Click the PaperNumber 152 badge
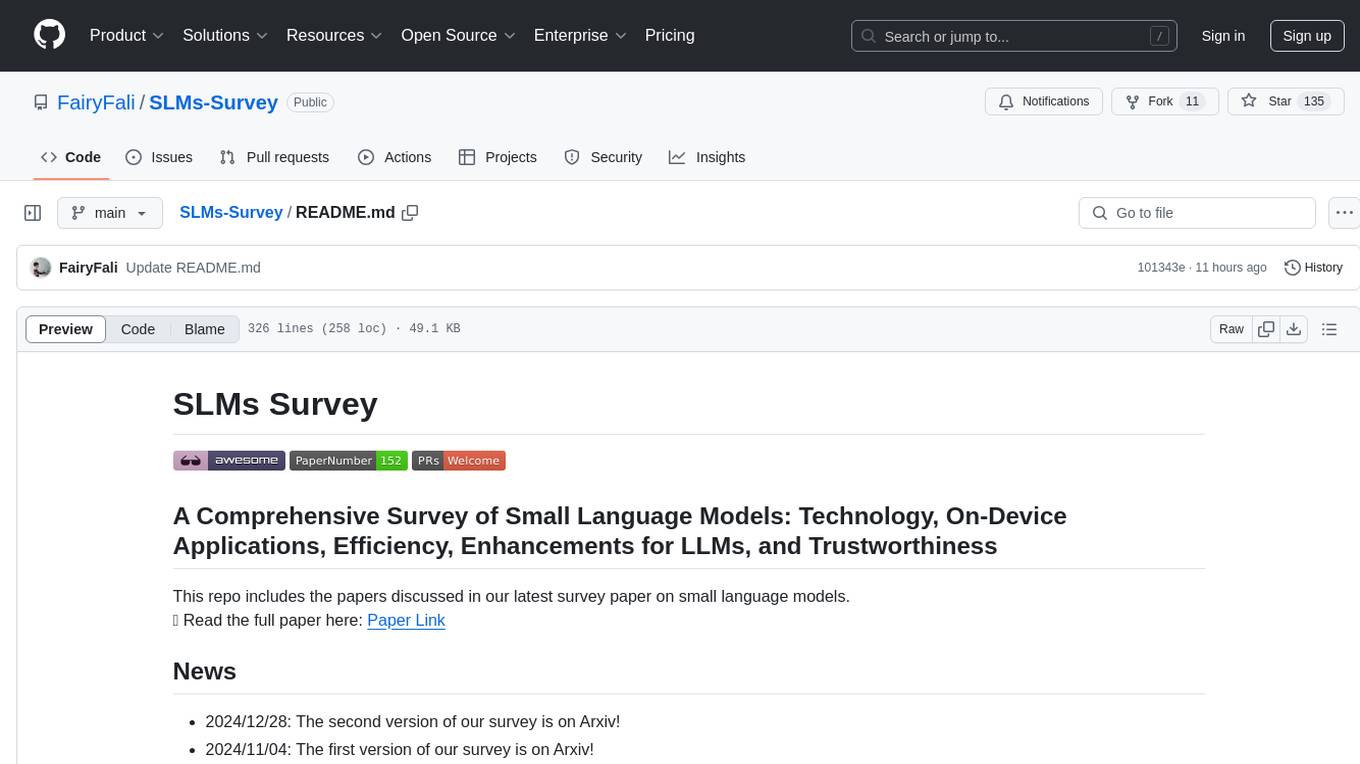 (348, 461)
